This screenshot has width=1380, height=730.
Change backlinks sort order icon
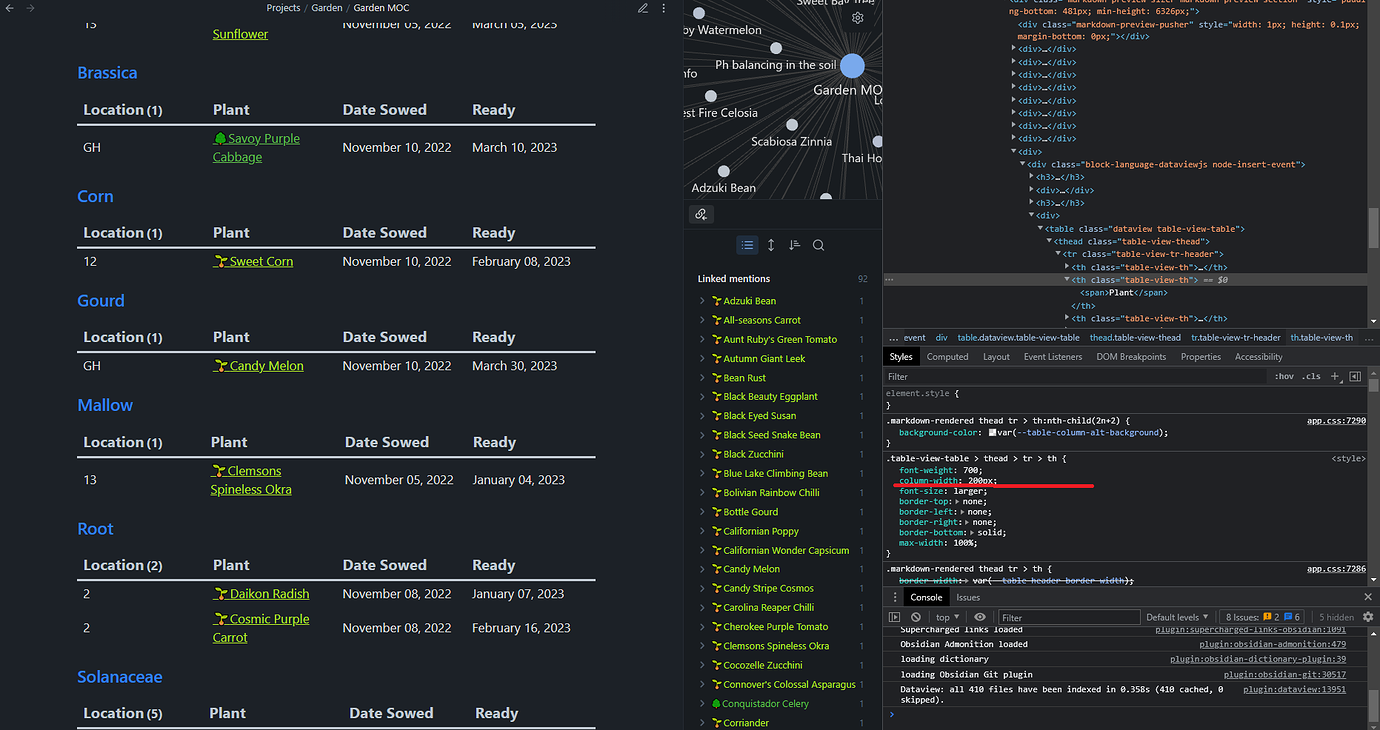[794, 245]
